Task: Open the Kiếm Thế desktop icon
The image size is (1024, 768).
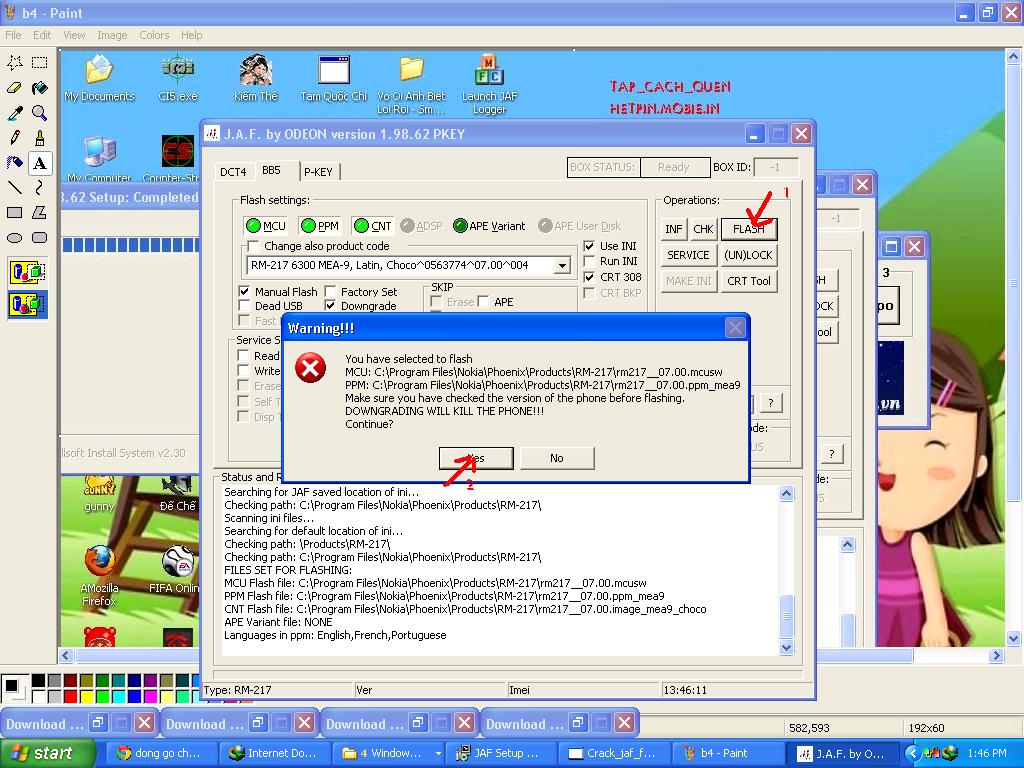Action: pyautogui.click(x=256, y=78)
